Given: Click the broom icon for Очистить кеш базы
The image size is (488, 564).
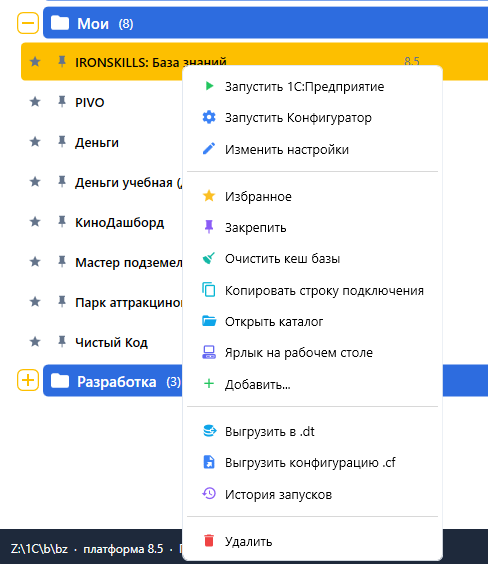Looking at the screenshot, I should point(209,258).
